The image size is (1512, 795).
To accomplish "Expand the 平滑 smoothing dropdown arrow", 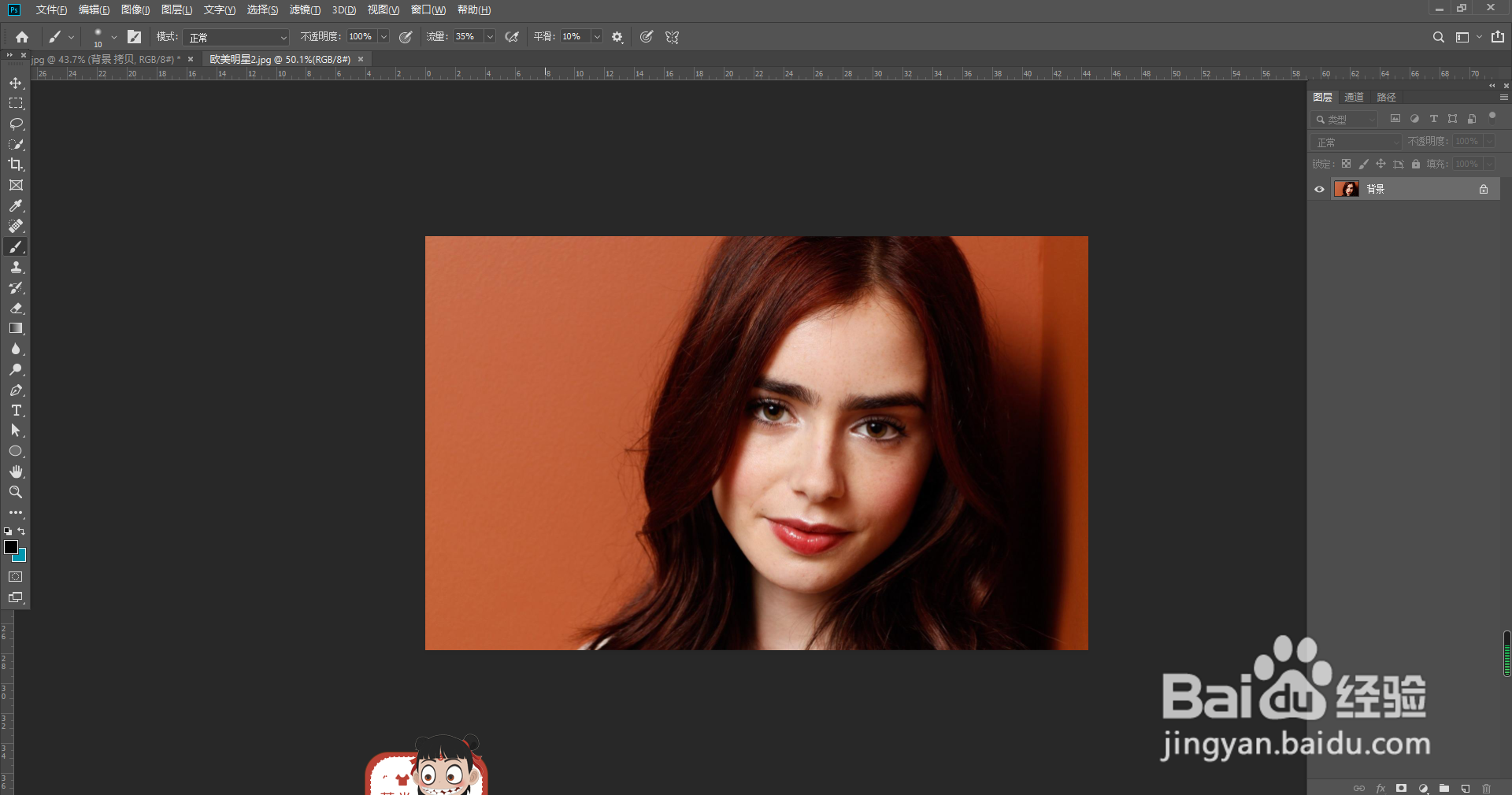I will point(597,37).
